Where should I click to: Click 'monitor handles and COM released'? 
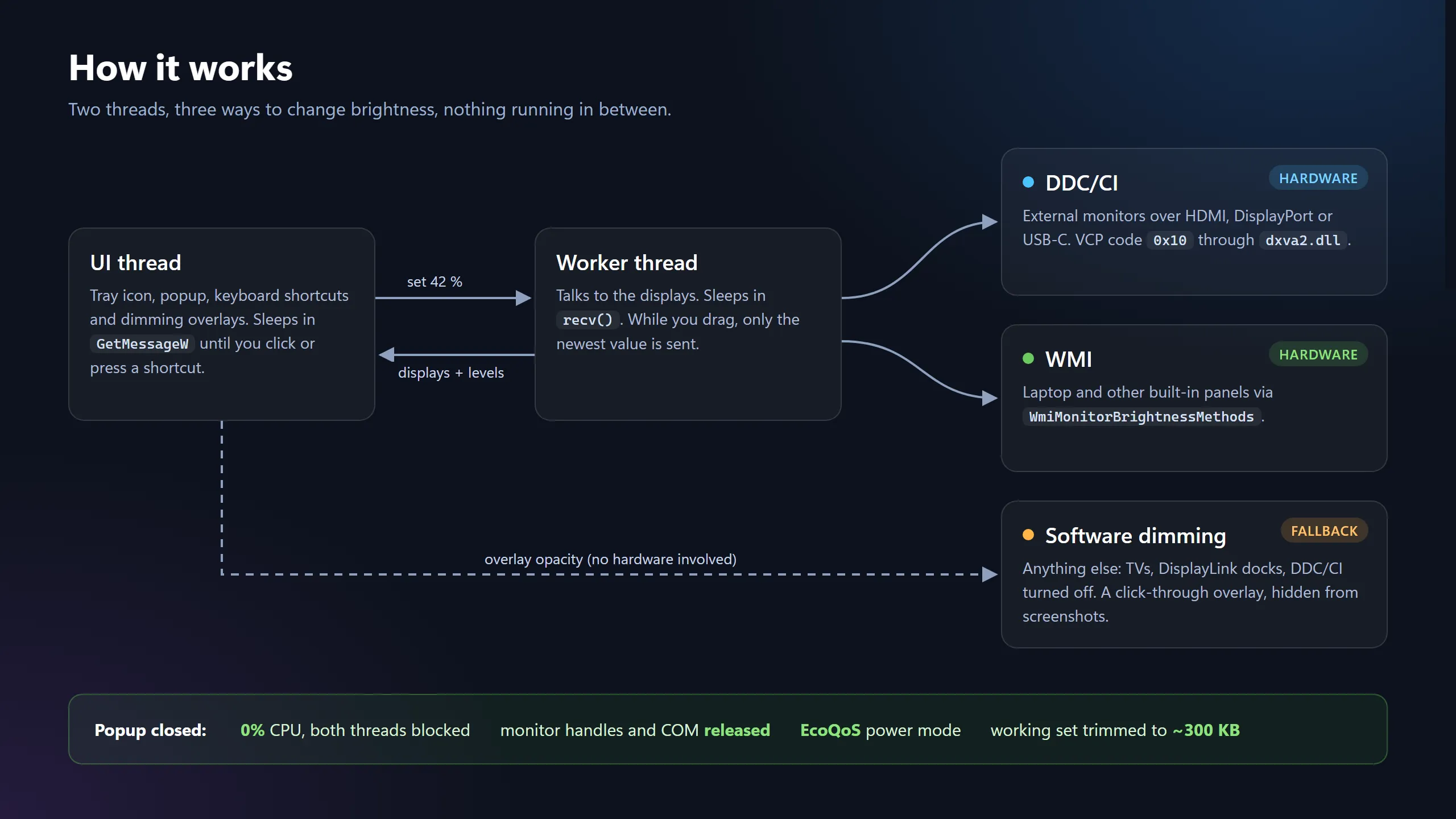click(635, 730)
